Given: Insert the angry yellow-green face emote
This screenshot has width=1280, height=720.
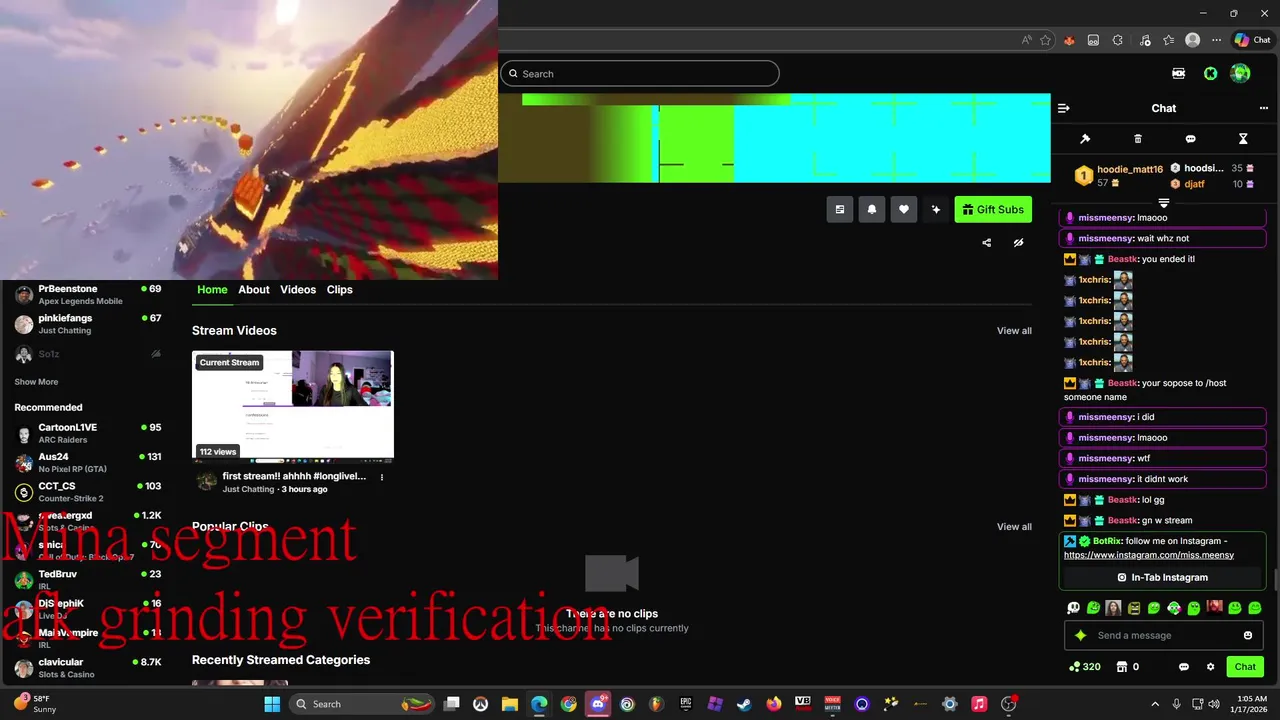Looking at the screenshot, I should [x=1134, y=608].
